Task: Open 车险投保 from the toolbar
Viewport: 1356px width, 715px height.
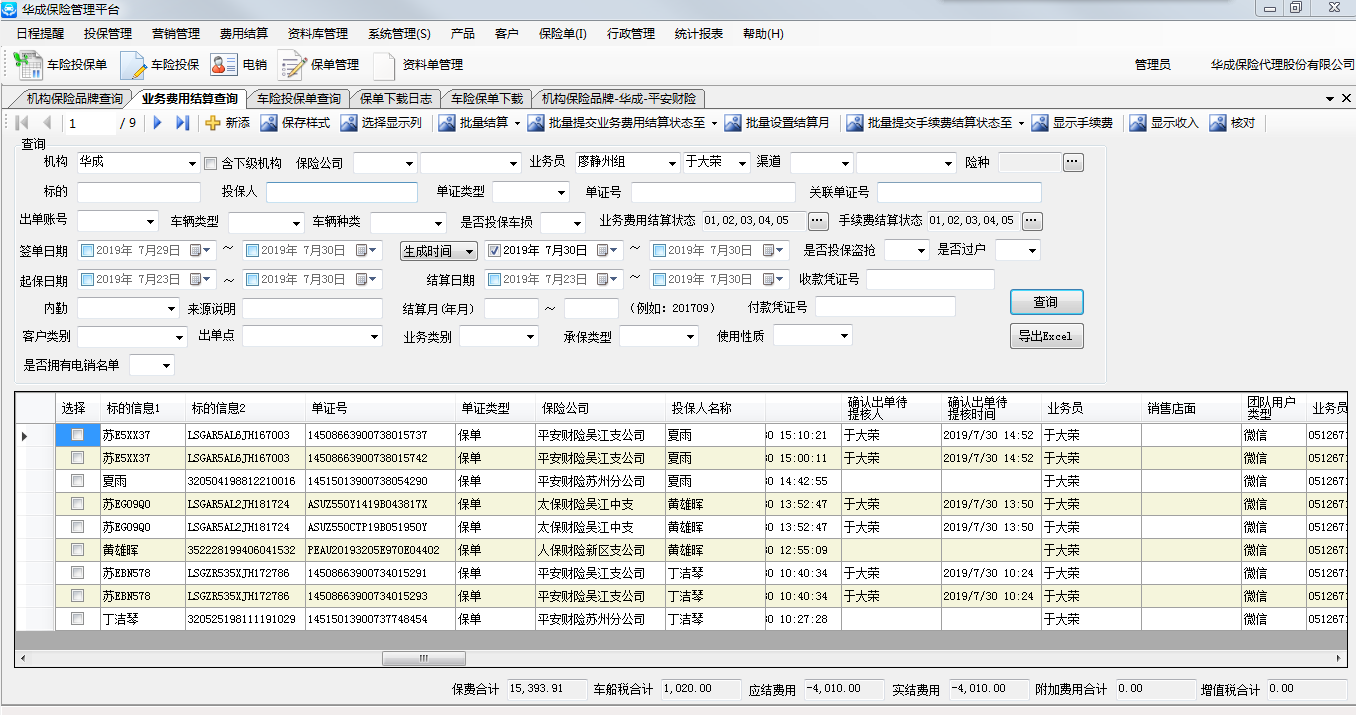Action: tap(134, 65)
